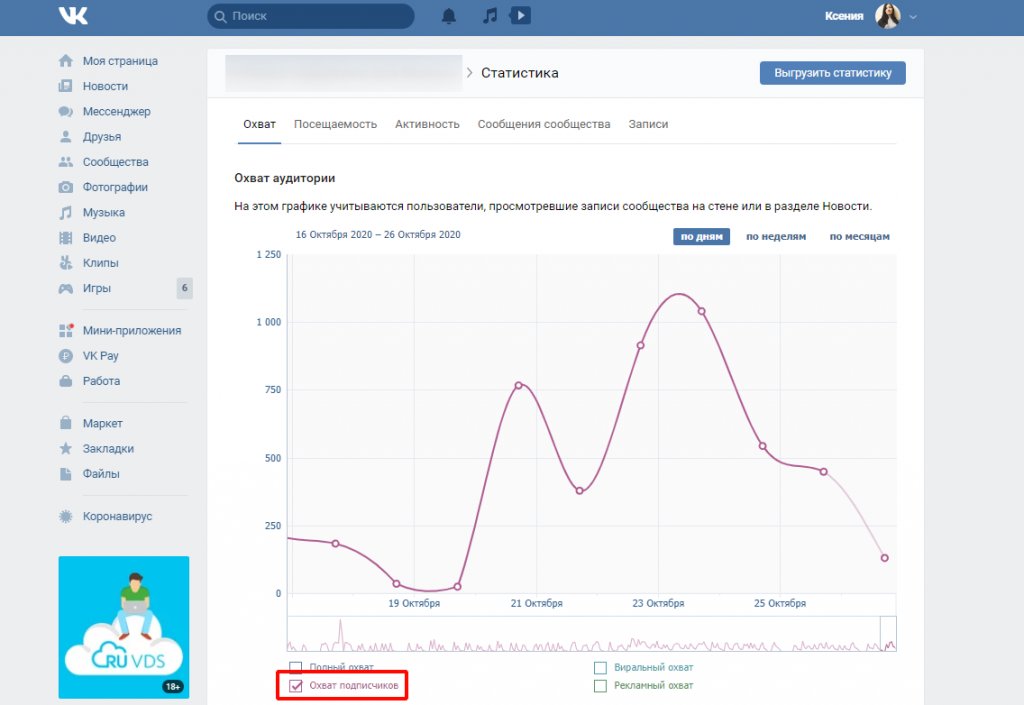1024x705 pixels.
Task: Go to Моя страница home icon
Action: [66, 61]
